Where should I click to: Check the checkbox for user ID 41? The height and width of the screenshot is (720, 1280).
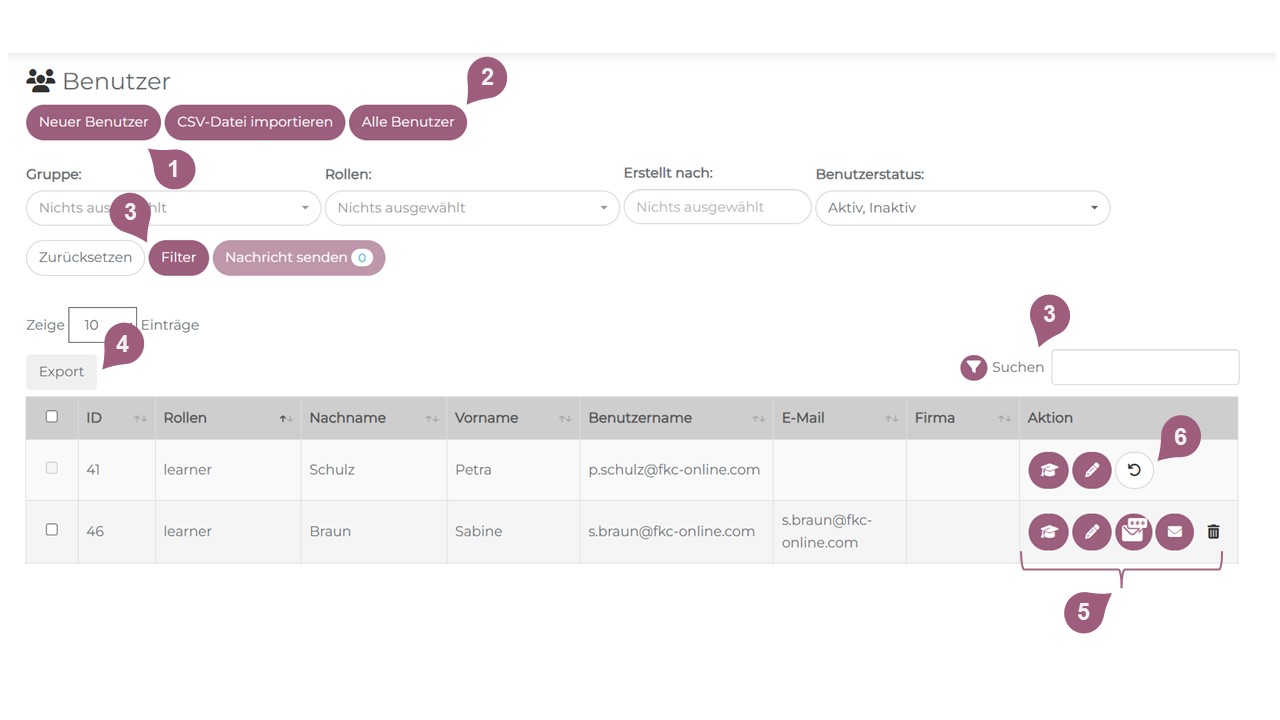pos(52,468)
